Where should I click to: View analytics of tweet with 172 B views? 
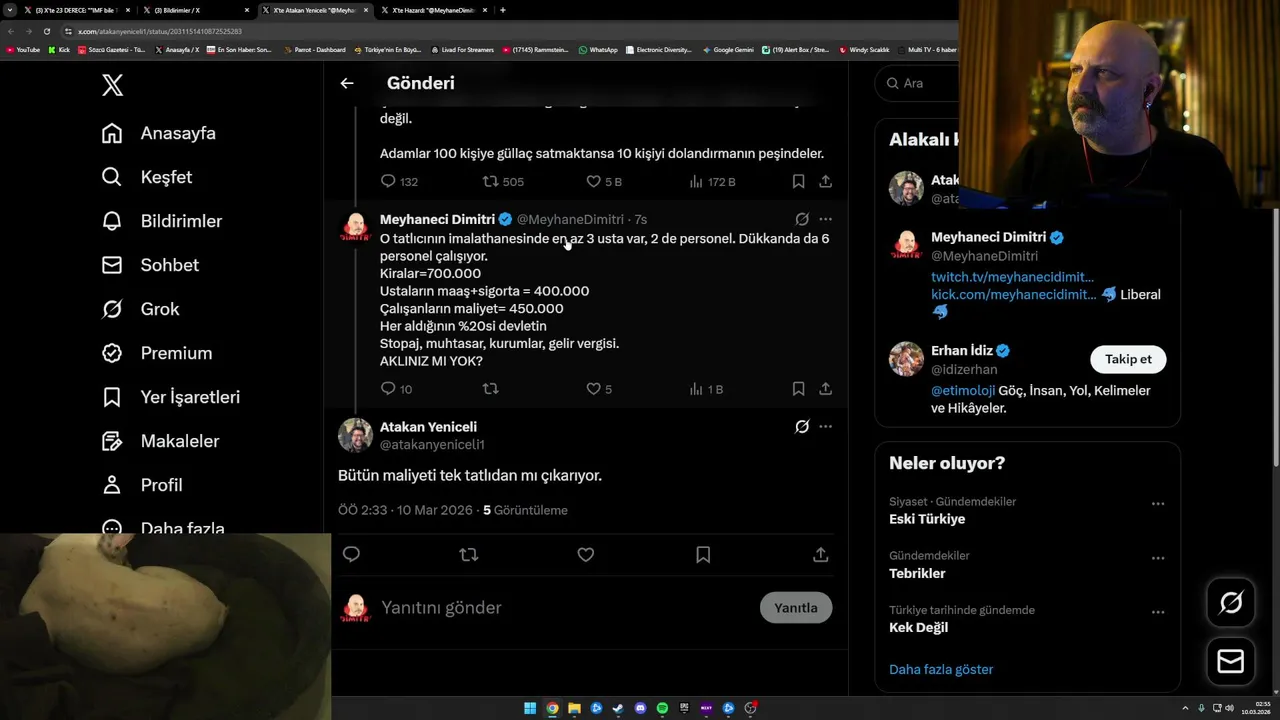pyautogui.click(x=712, y=182)
